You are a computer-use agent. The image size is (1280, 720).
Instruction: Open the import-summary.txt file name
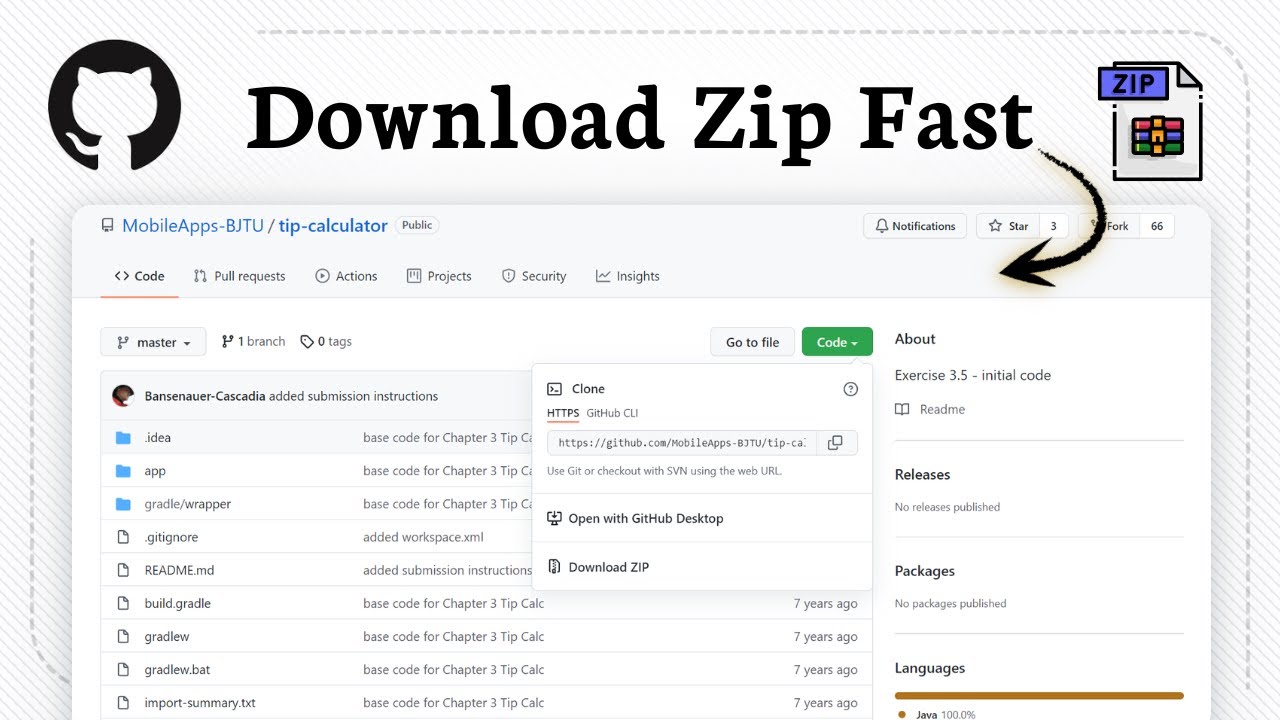point(200,702)
